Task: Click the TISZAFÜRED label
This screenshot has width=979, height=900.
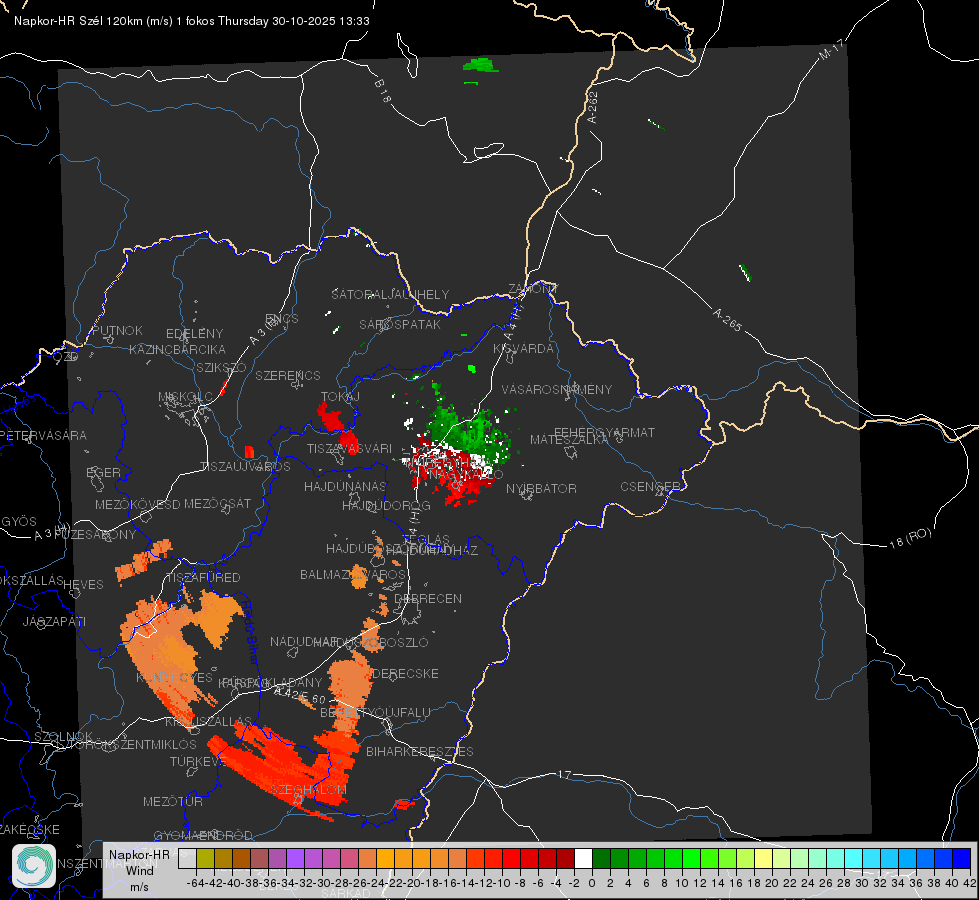Action: tap(204, 578)
